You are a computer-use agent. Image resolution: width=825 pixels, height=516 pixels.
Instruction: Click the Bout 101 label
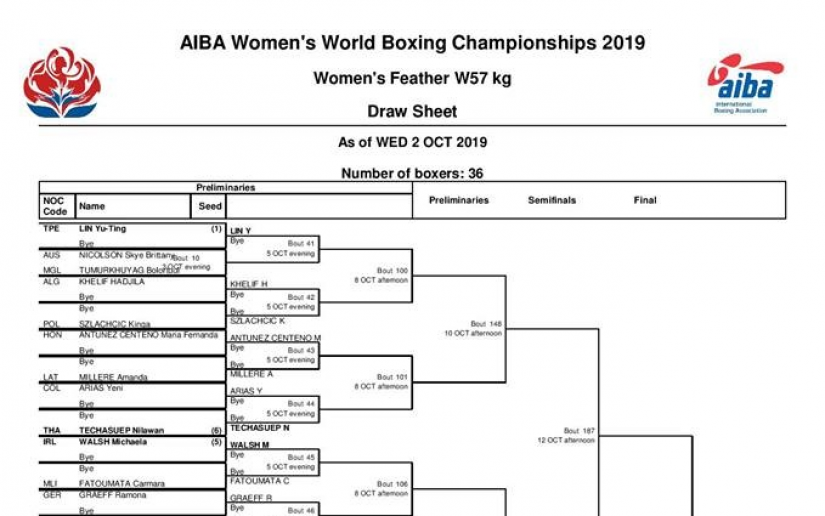click(x=392, y=377)
